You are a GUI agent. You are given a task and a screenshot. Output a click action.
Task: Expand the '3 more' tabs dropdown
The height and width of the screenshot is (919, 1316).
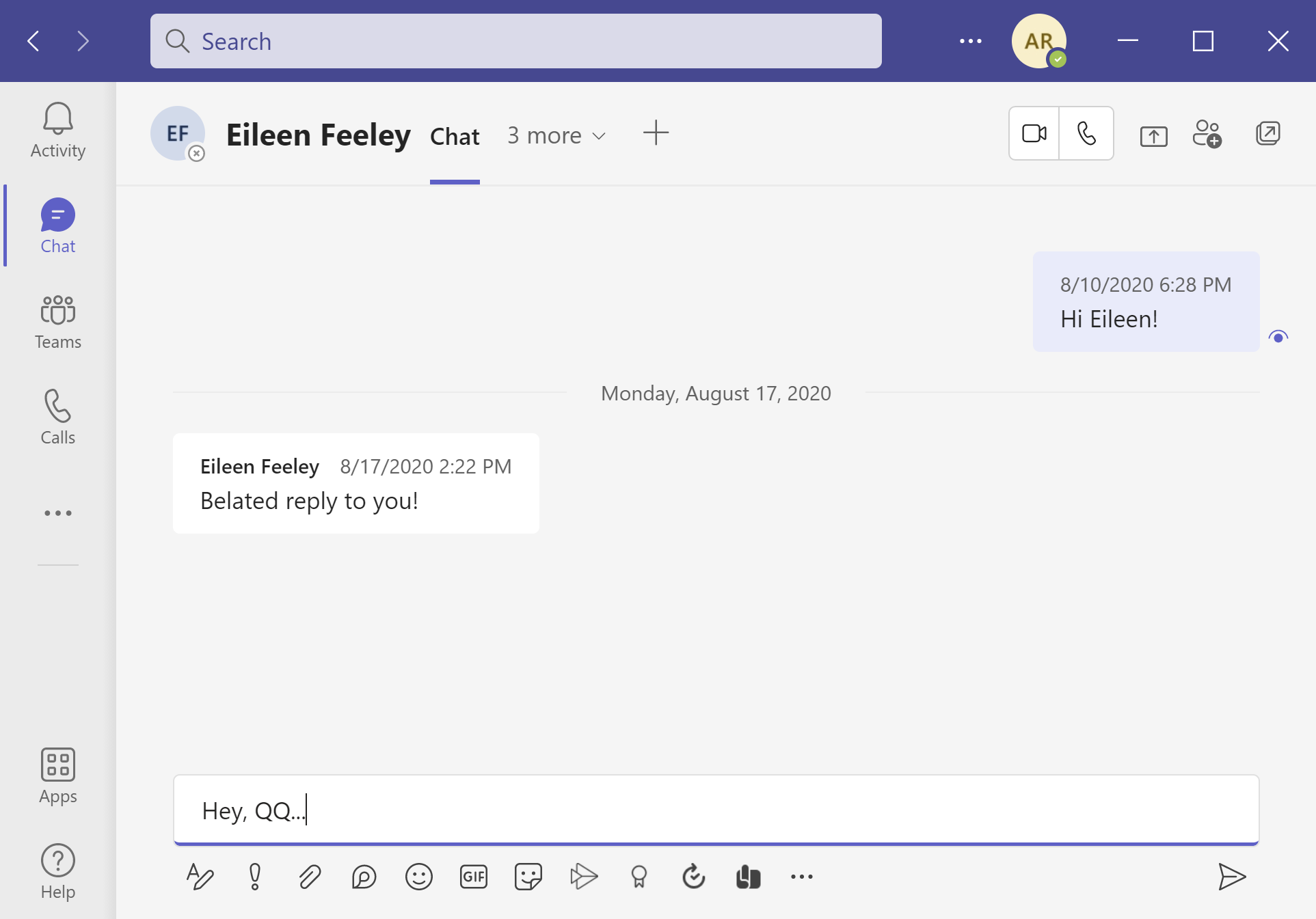pyautogui.click(x=556, y=136)
